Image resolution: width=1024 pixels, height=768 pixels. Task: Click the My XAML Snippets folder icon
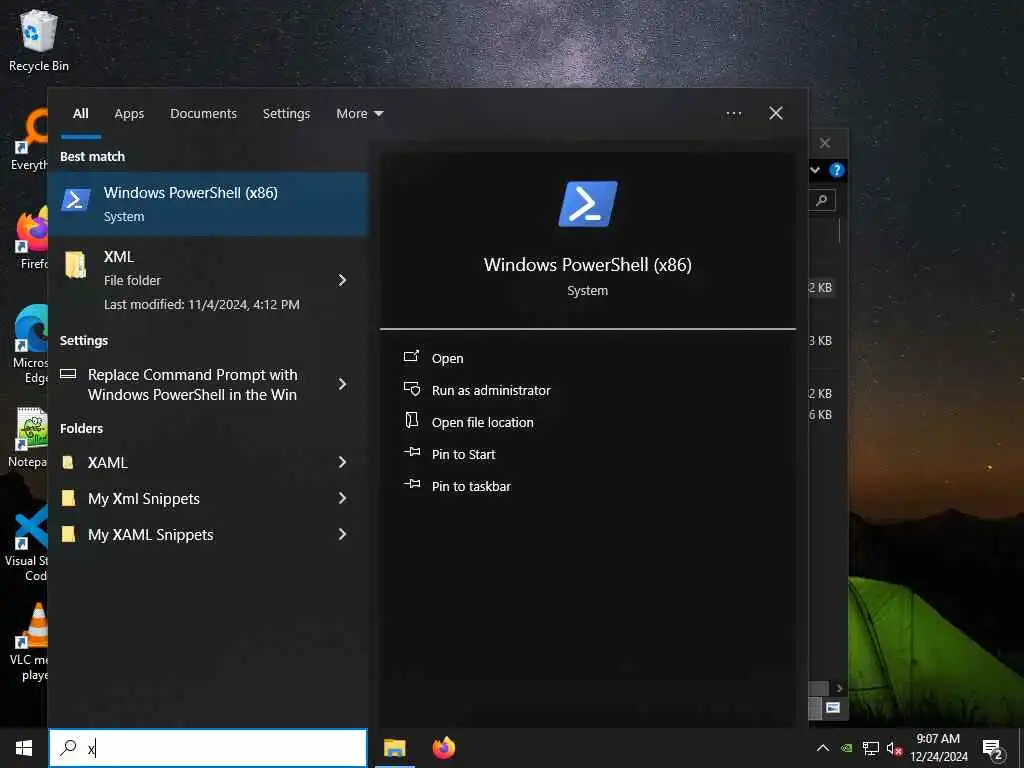coord(68,534)
